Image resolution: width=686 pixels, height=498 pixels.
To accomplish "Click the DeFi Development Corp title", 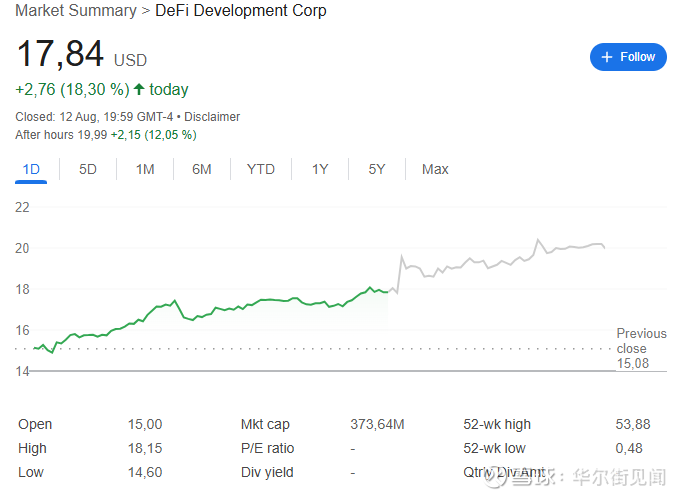I will (241, 11).
